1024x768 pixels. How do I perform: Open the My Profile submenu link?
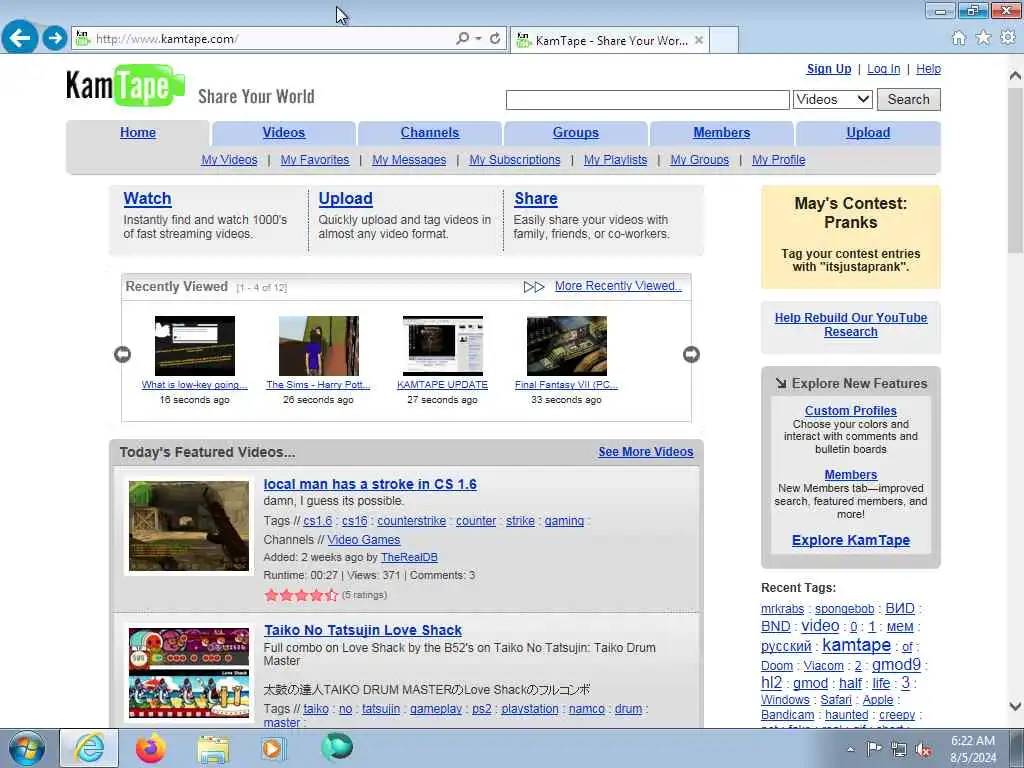(x=778, y=160)
